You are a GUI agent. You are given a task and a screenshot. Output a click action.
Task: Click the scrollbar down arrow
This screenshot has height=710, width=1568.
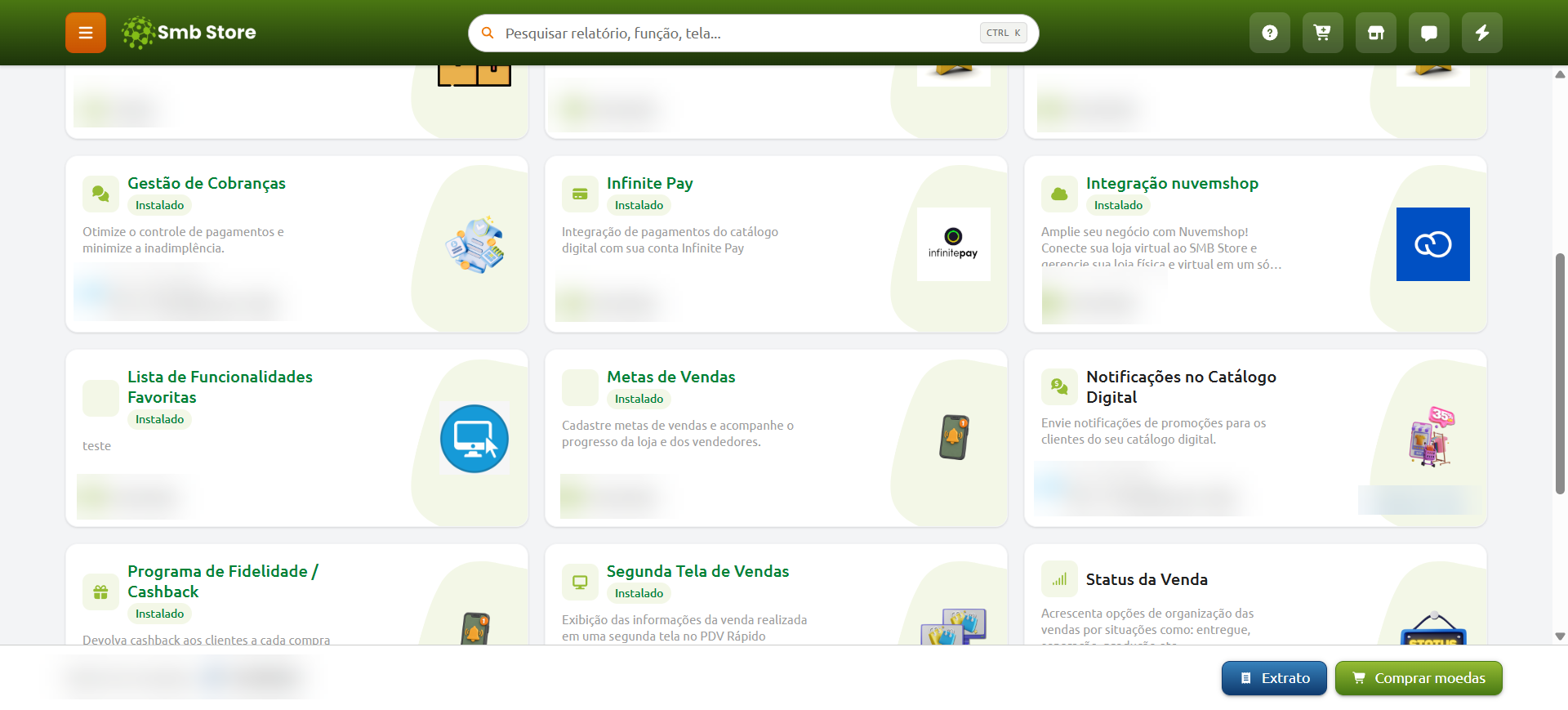click(x=1560, y=636)
